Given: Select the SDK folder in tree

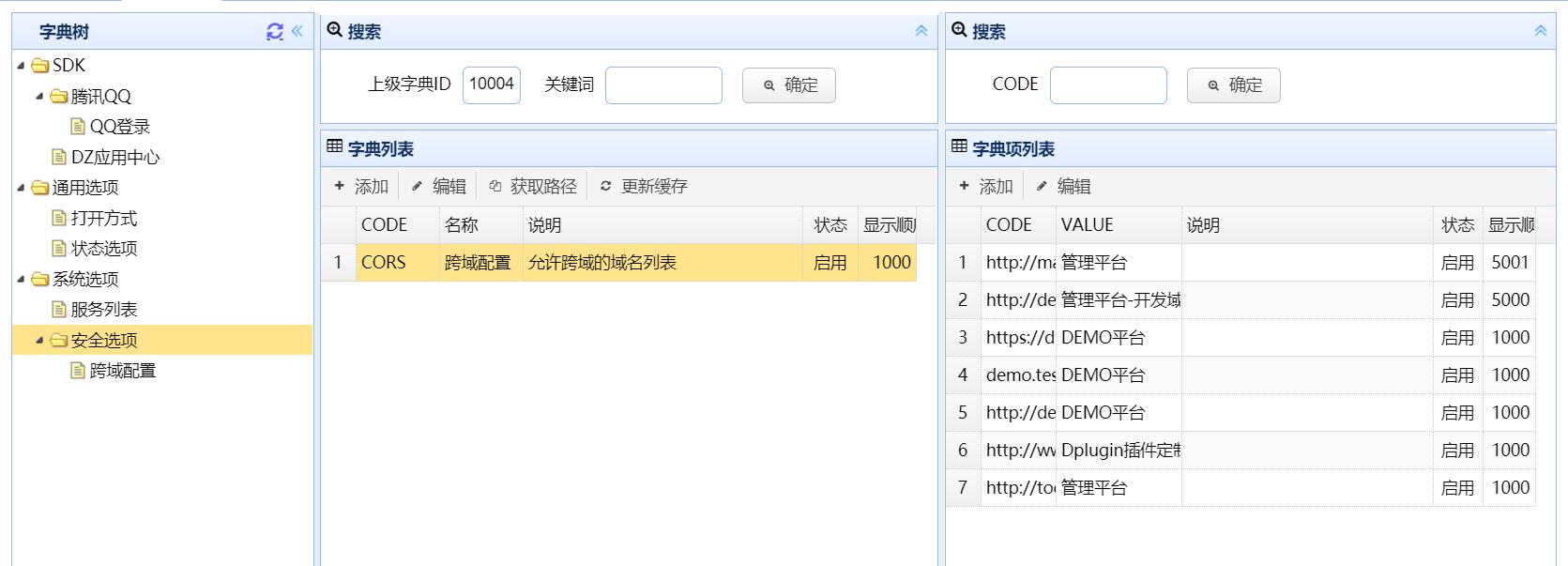Looking at the screenshot, I should tap(69, 66).
